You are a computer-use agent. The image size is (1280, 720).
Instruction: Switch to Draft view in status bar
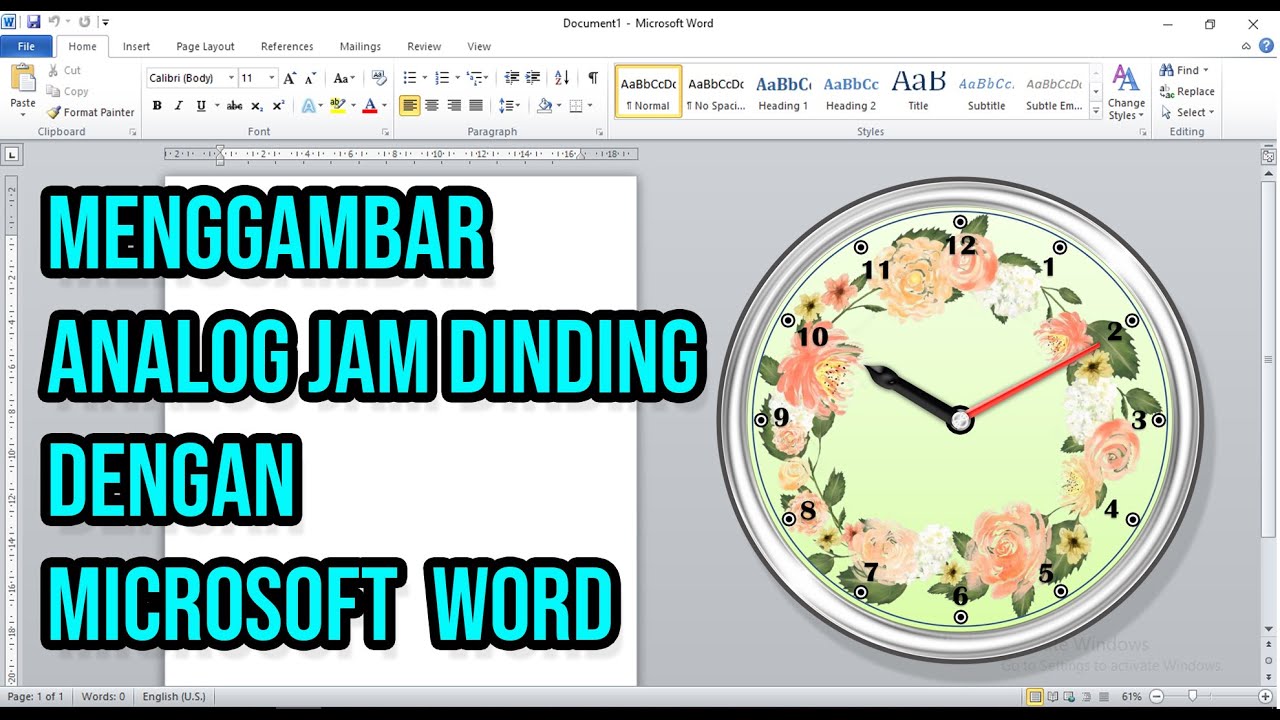pos(1102,696)
